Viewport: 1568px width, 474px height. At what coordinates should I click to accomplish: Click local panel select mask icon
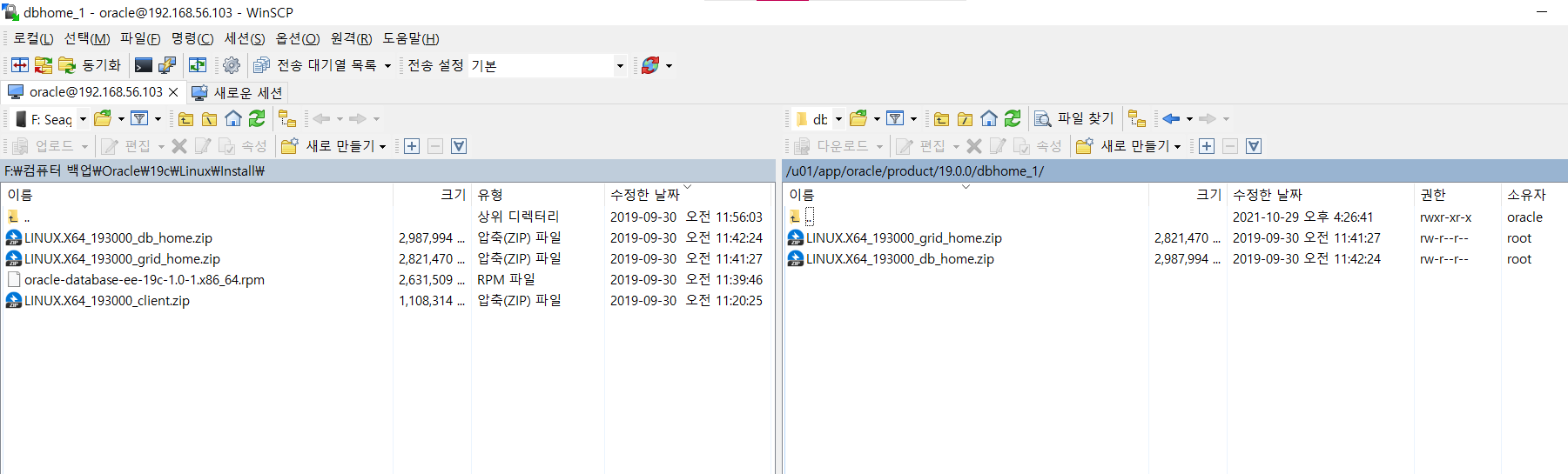(459, 146)
